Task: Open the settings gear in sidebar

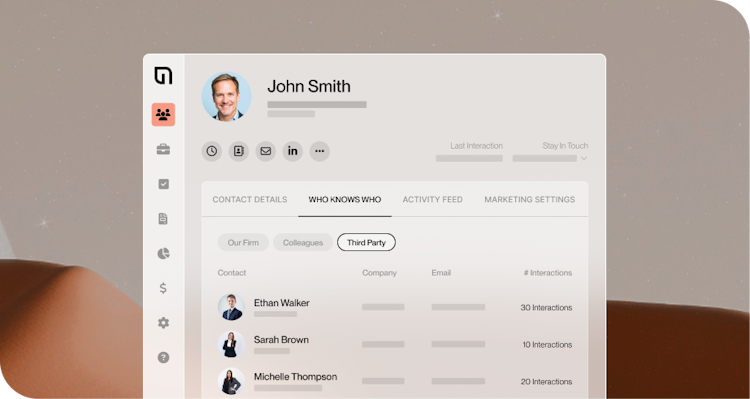Action: click(x=163, y=323)
